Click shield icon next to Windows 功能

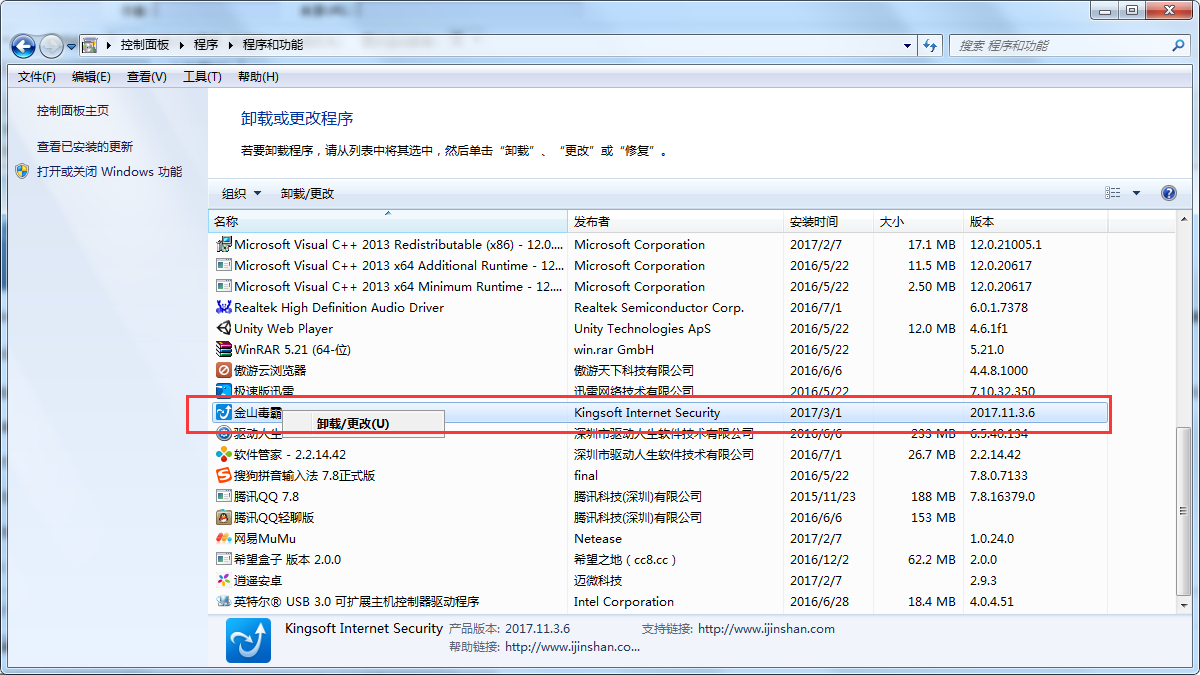(22, 171)
